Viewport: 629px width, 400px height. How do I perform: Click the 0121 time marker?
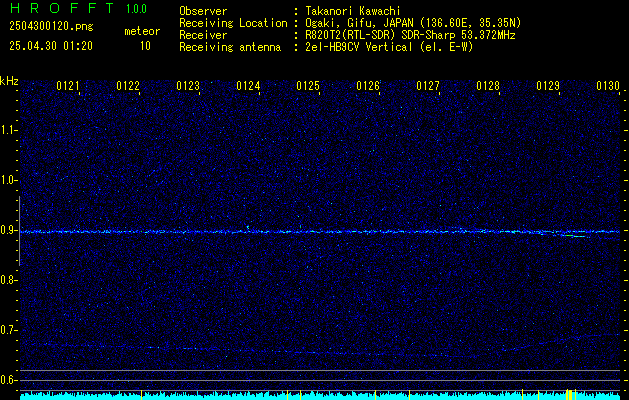[68, 86]
